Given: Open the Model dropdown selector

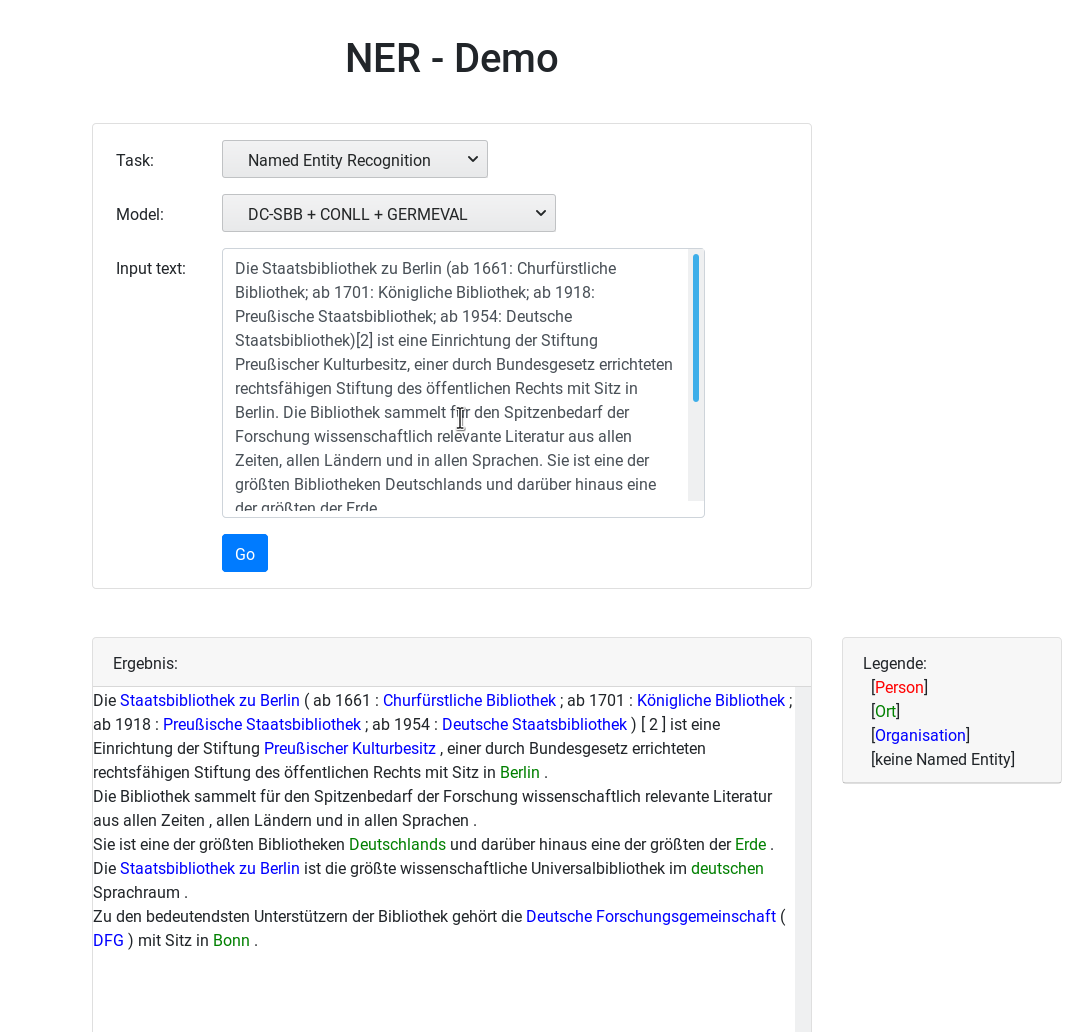Looking at the screenshot, I should click(389, 214).
